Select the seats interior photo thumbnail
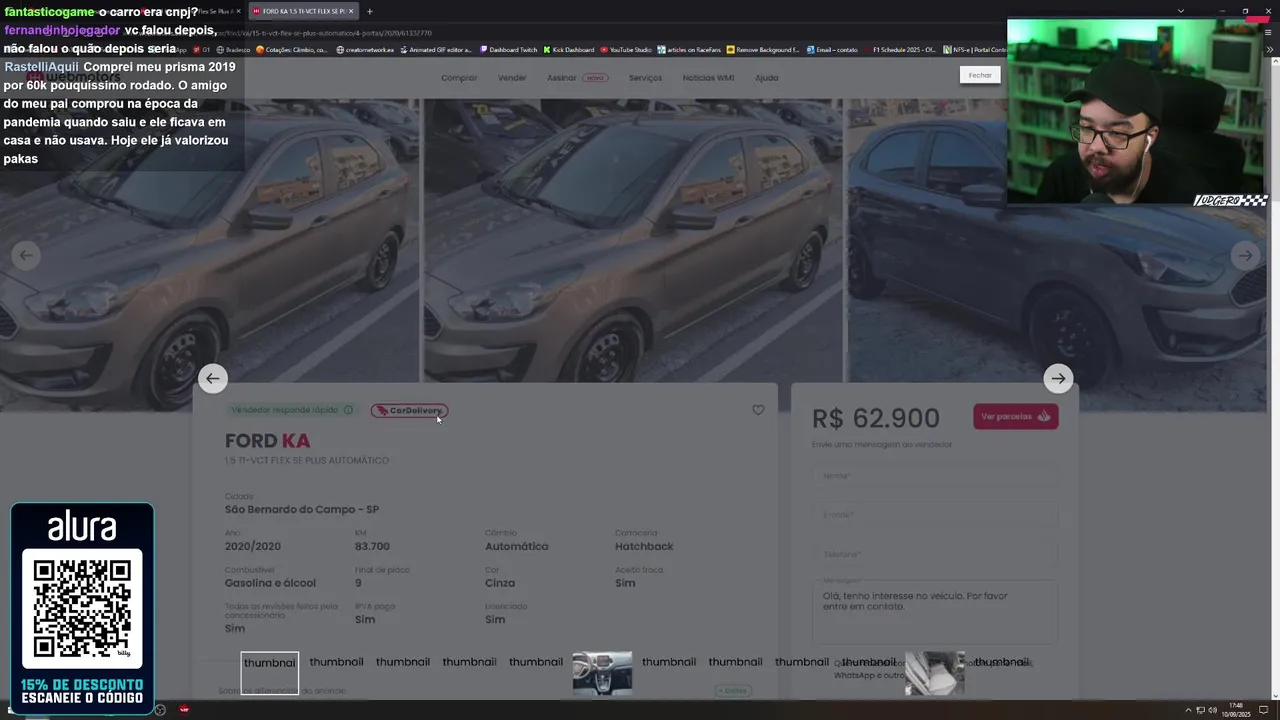1280x720 pixels. (x=935, y=674)
